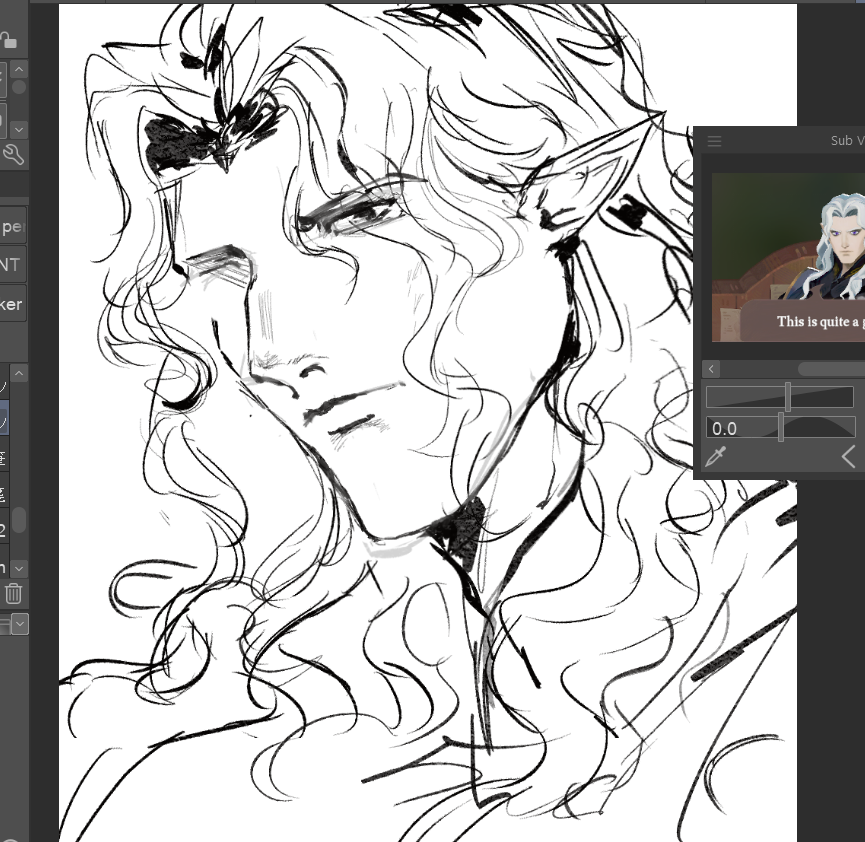Click the reference image in the Sub View panel
Viewport: 865px width, 842px height.
788,257
